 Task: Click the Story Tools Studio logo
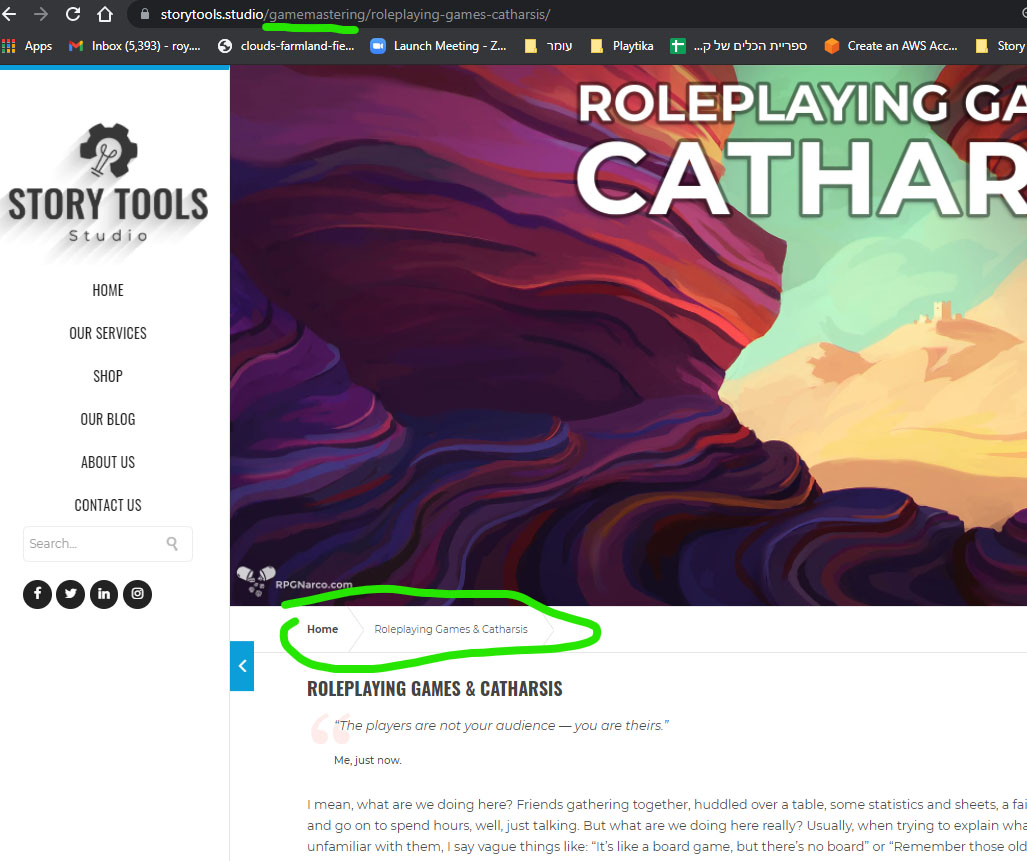point(108,183)
